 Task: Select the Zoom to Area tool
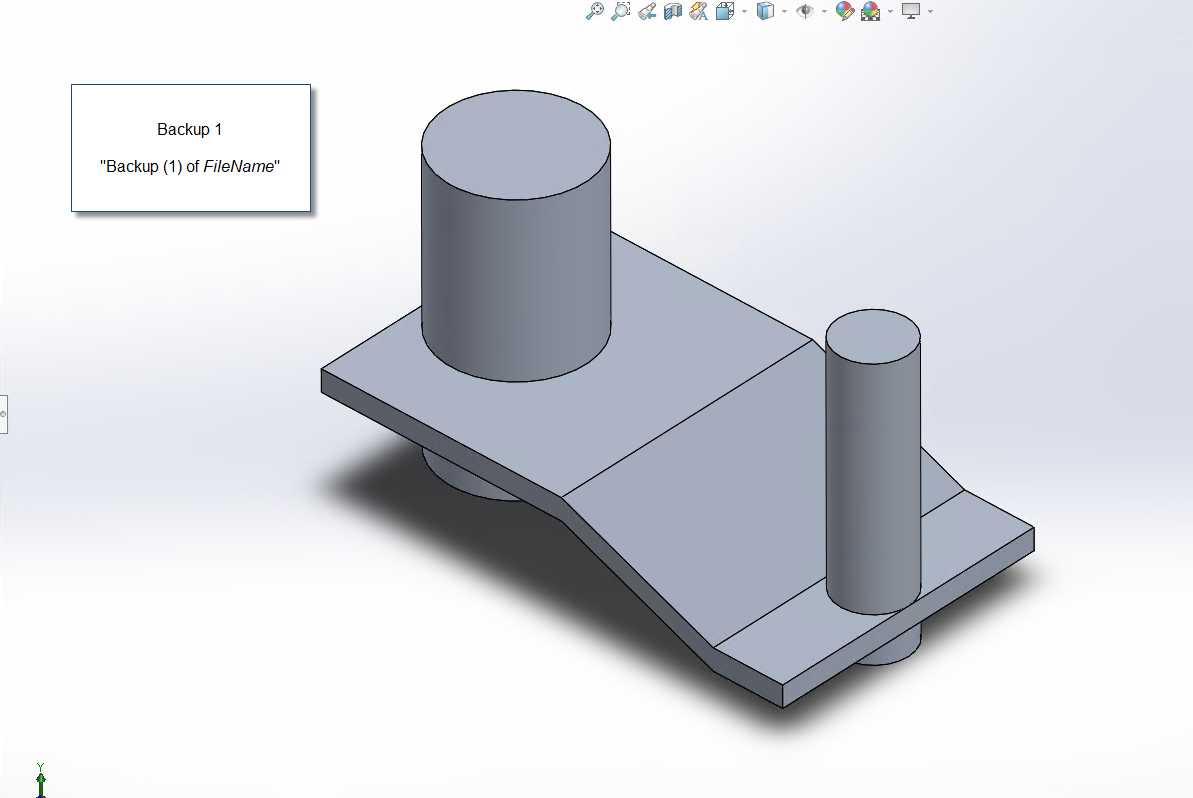point(620,11)
